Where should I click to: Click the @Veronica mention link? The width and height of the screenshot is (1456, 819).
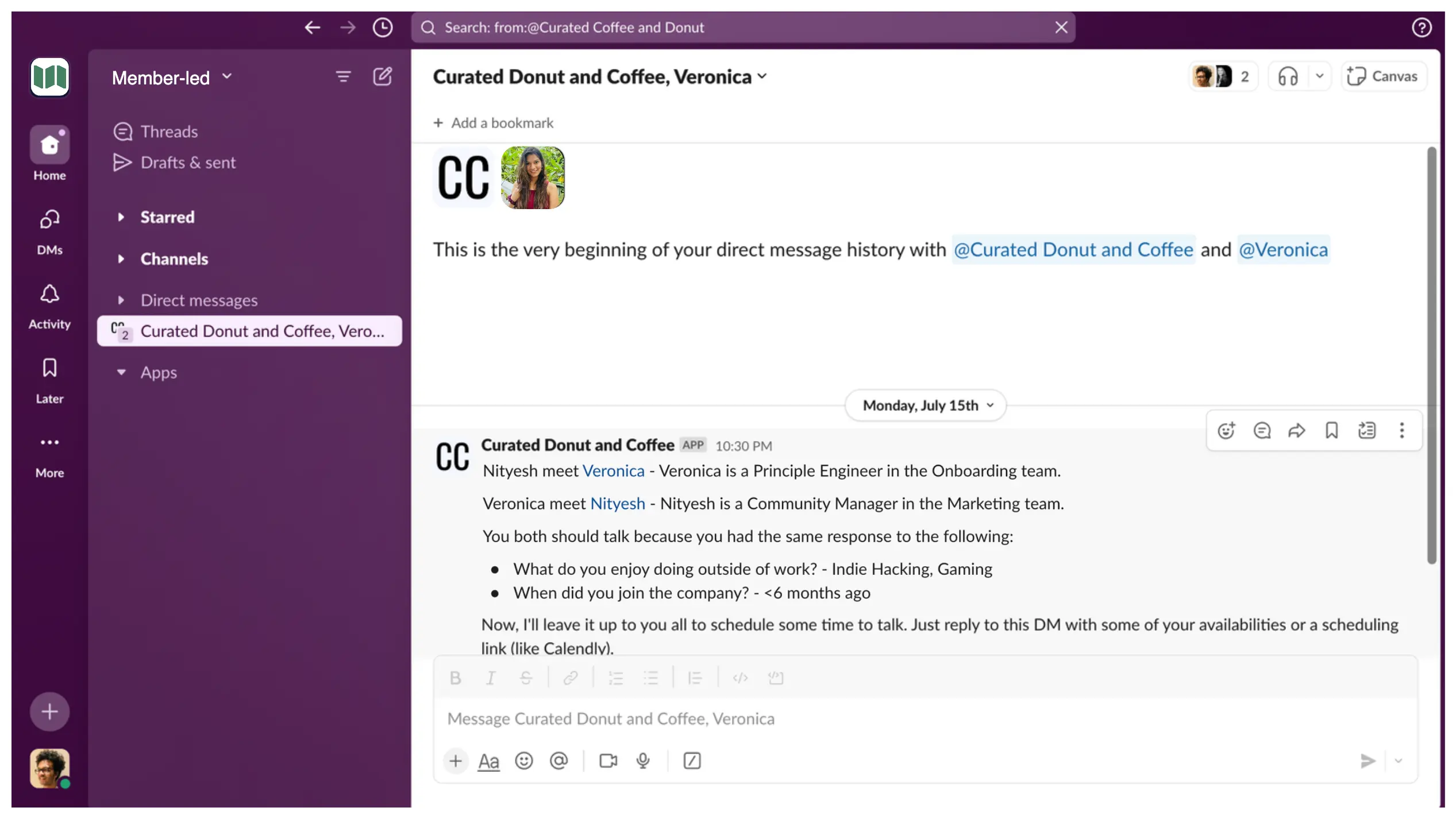[x=1283, y=249]
